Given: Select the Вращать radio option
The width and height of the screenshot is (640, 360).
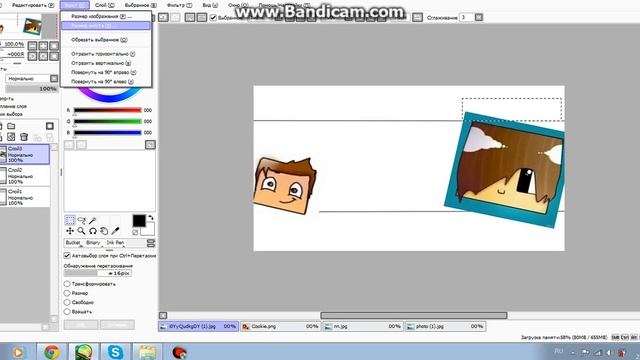Looking at the screenshot, I should pyautogui.click(x=67, y=312).
